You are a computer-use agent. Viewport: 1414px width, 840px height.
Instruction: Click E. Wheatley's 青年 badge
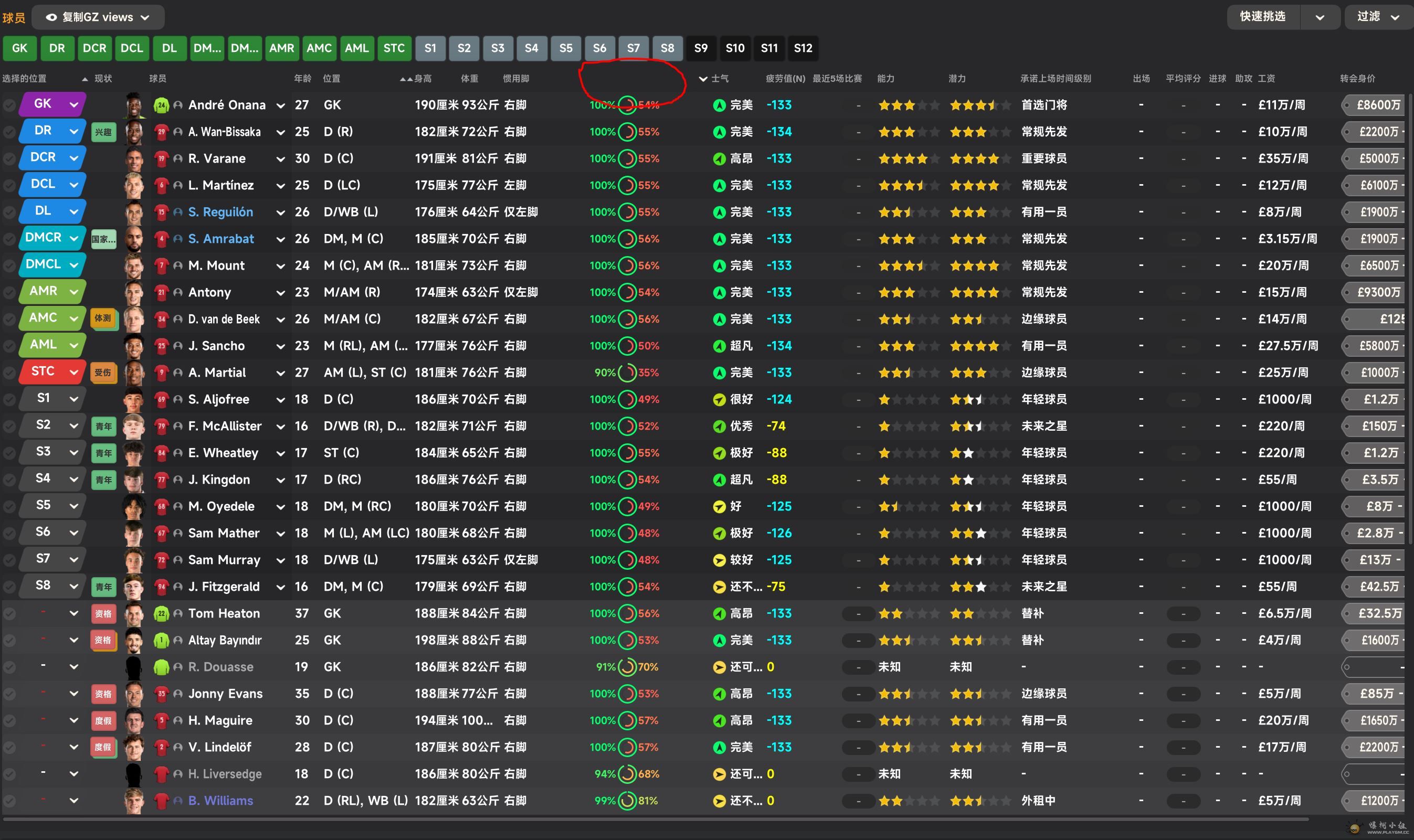(103, 453)
